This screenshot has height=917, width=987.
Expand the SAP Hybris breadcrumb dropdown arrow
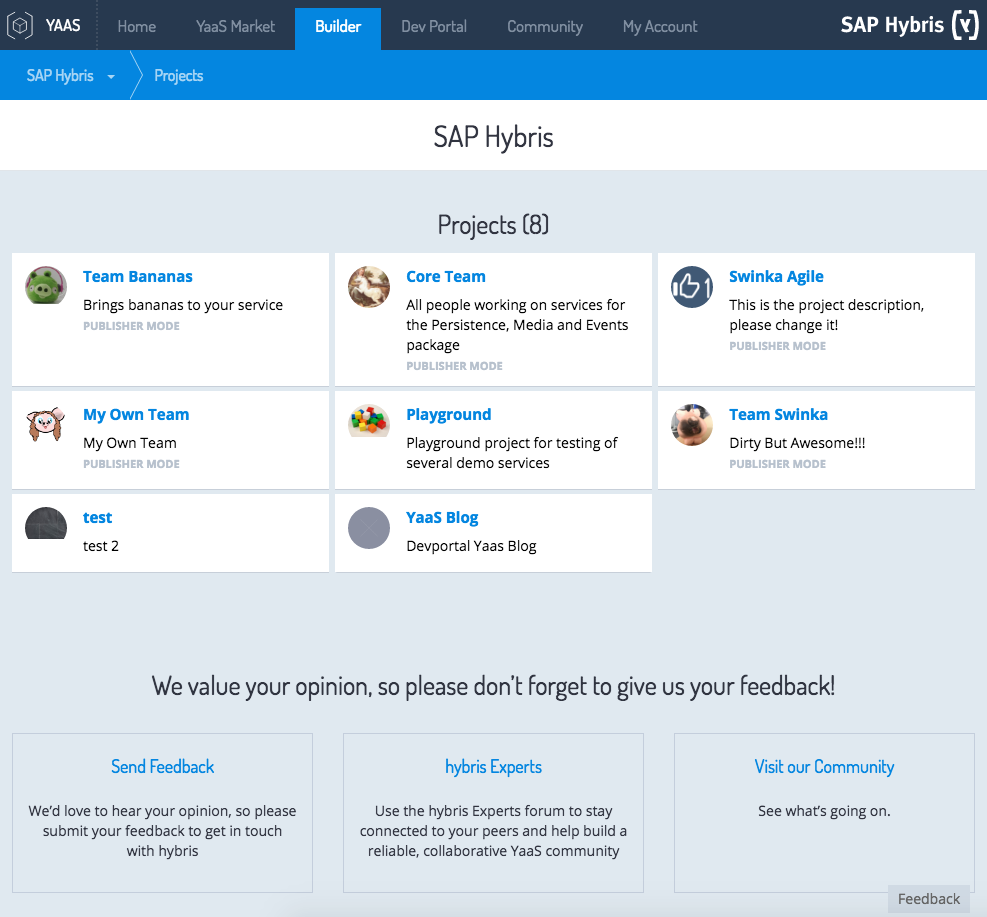111,77
